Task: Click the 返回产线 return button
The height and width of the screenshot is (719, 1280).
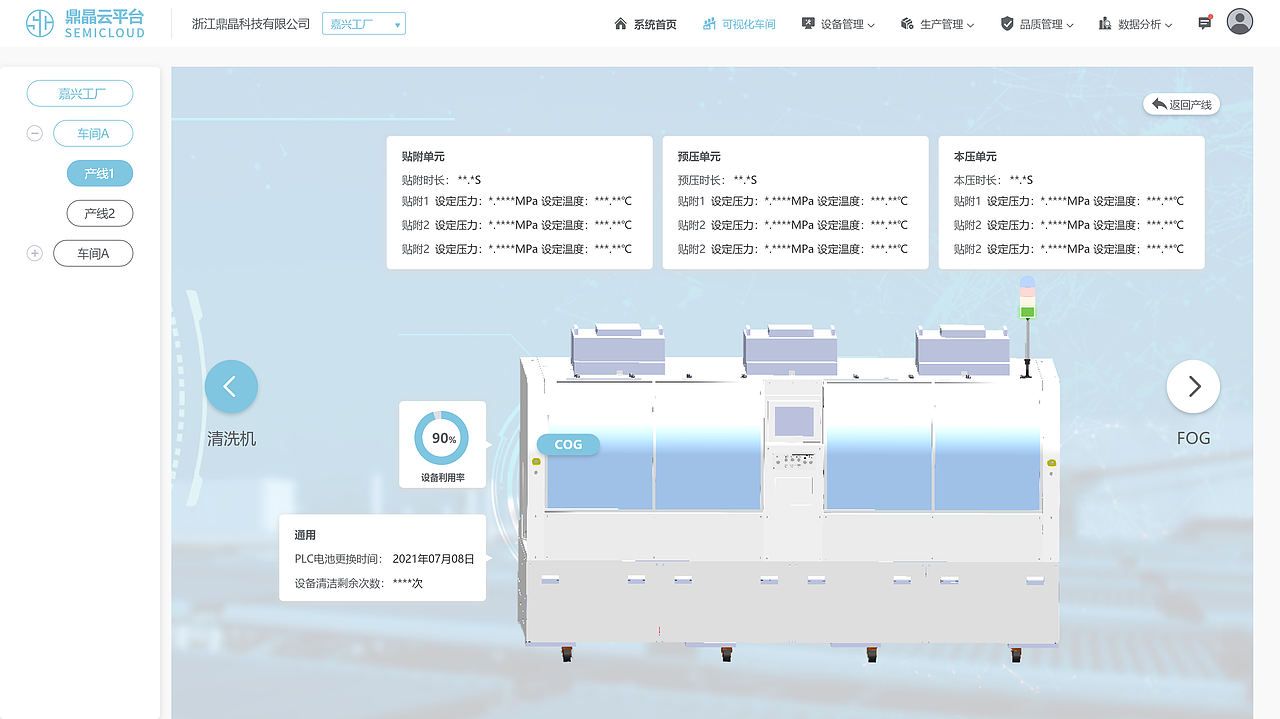Action: 1180,103
